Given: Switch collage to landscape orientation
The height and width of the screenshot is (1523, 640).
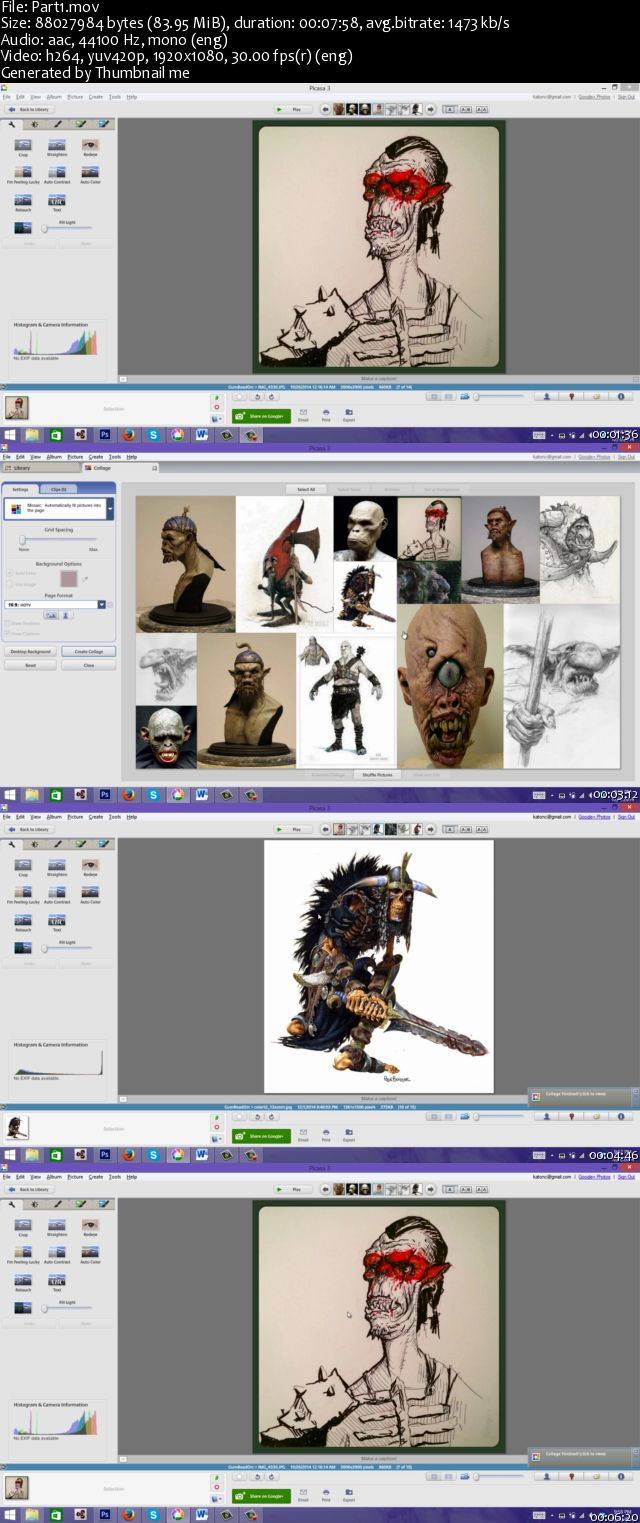Looking at the screenshot, I should pos(51,615).
